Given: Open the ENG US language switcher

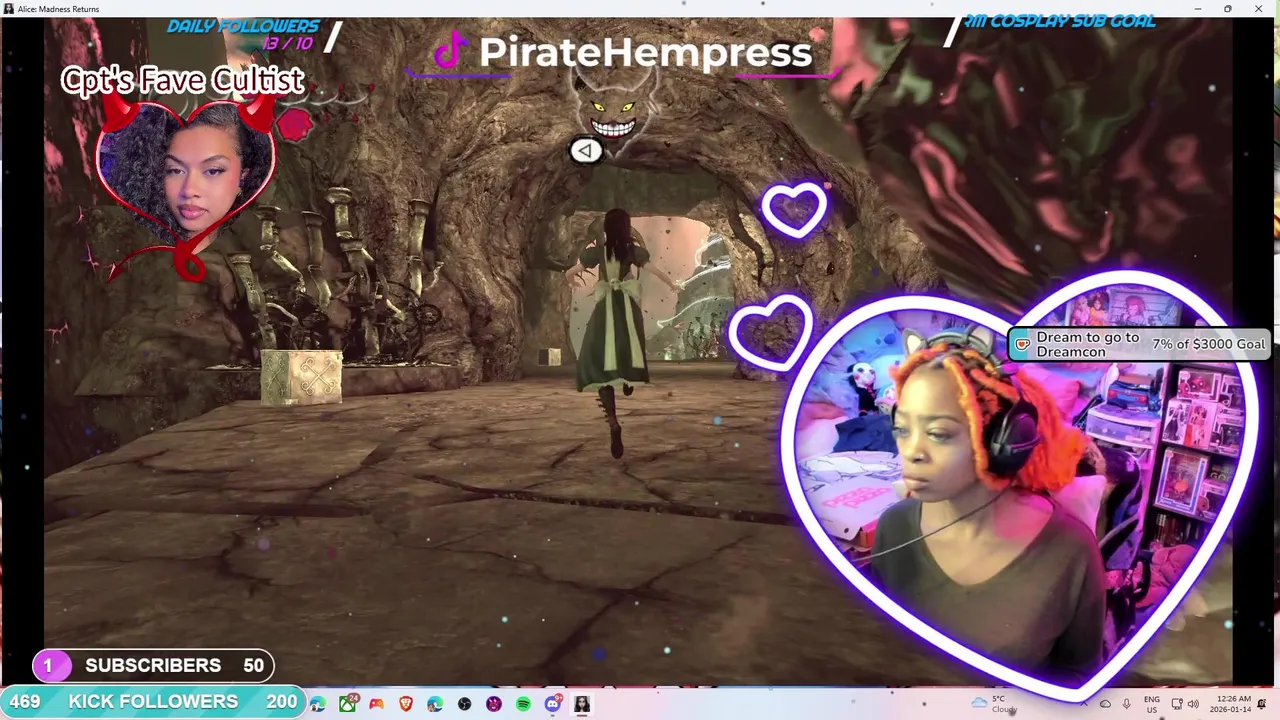Looking at the screenshot, I should click(x=1152, y=704).
